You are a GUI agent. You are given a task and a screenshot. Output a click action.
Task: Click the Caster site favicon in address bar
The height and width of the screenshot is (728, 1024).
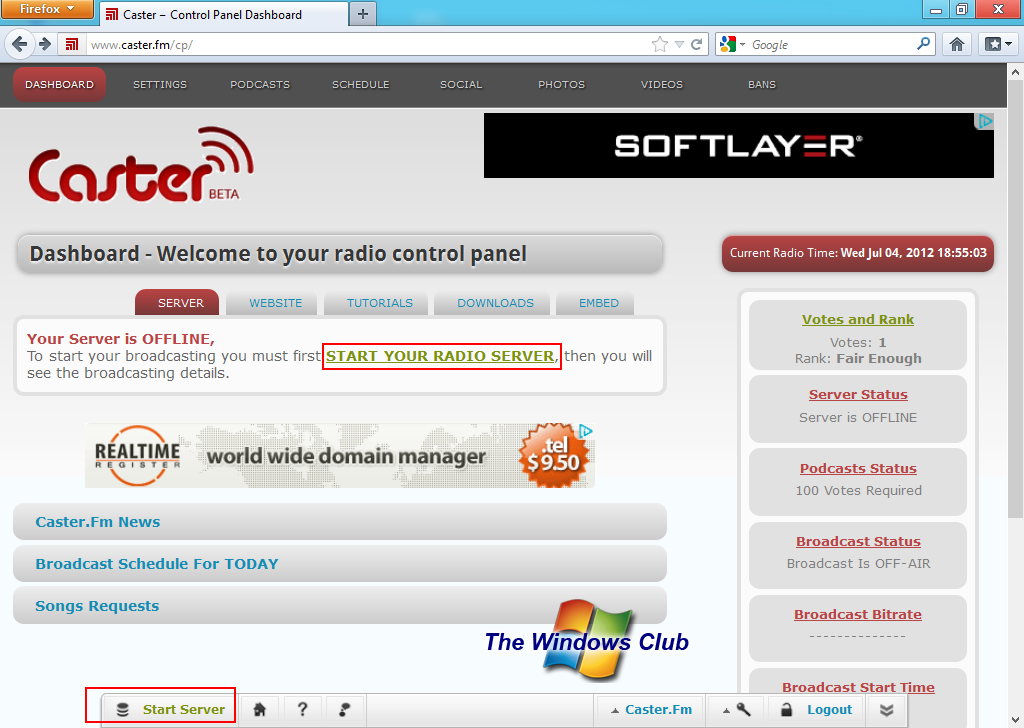72,44
